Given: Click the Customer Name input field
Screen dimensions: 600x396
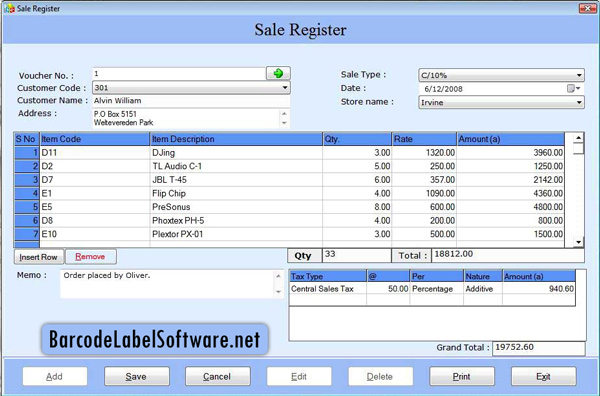Looking at the screenshot, I should 191,101.
